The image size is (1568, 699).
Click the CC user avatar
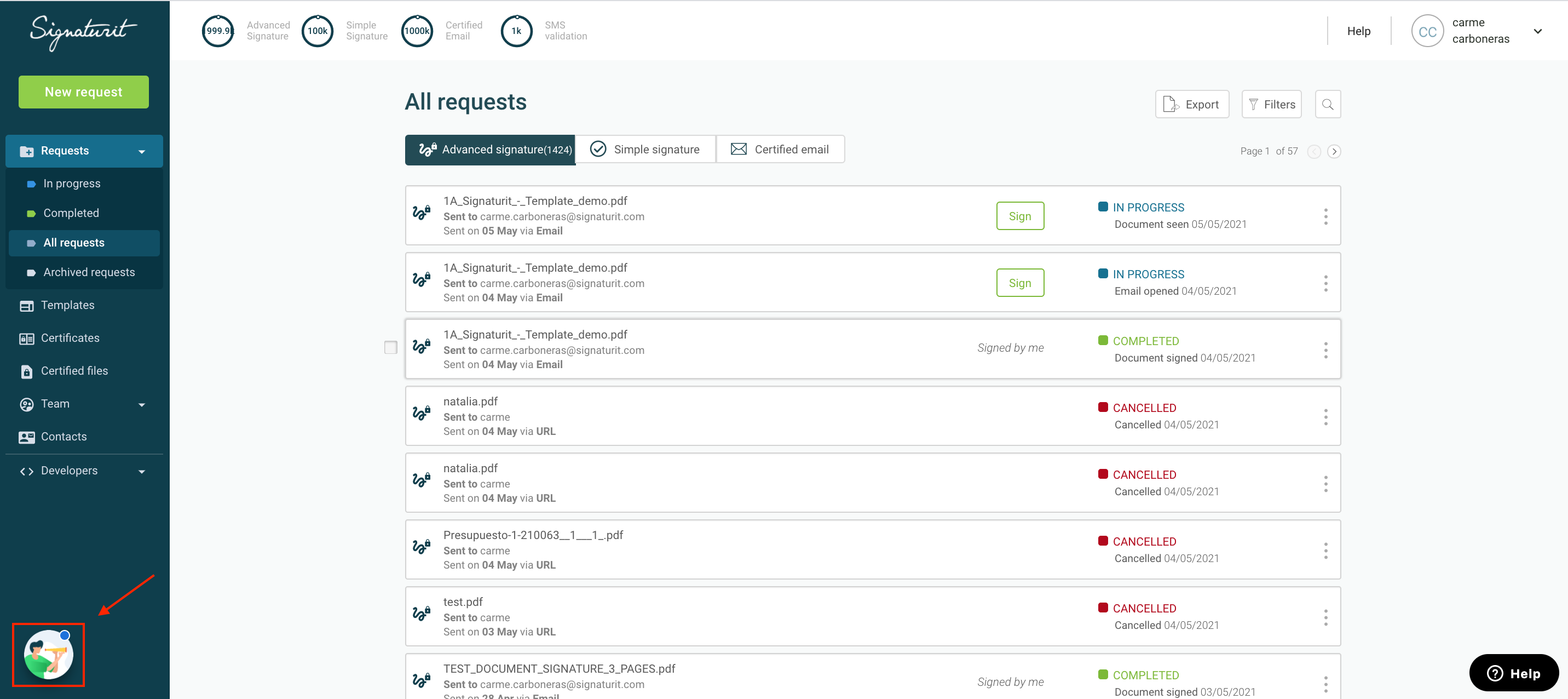(1427, 31)
